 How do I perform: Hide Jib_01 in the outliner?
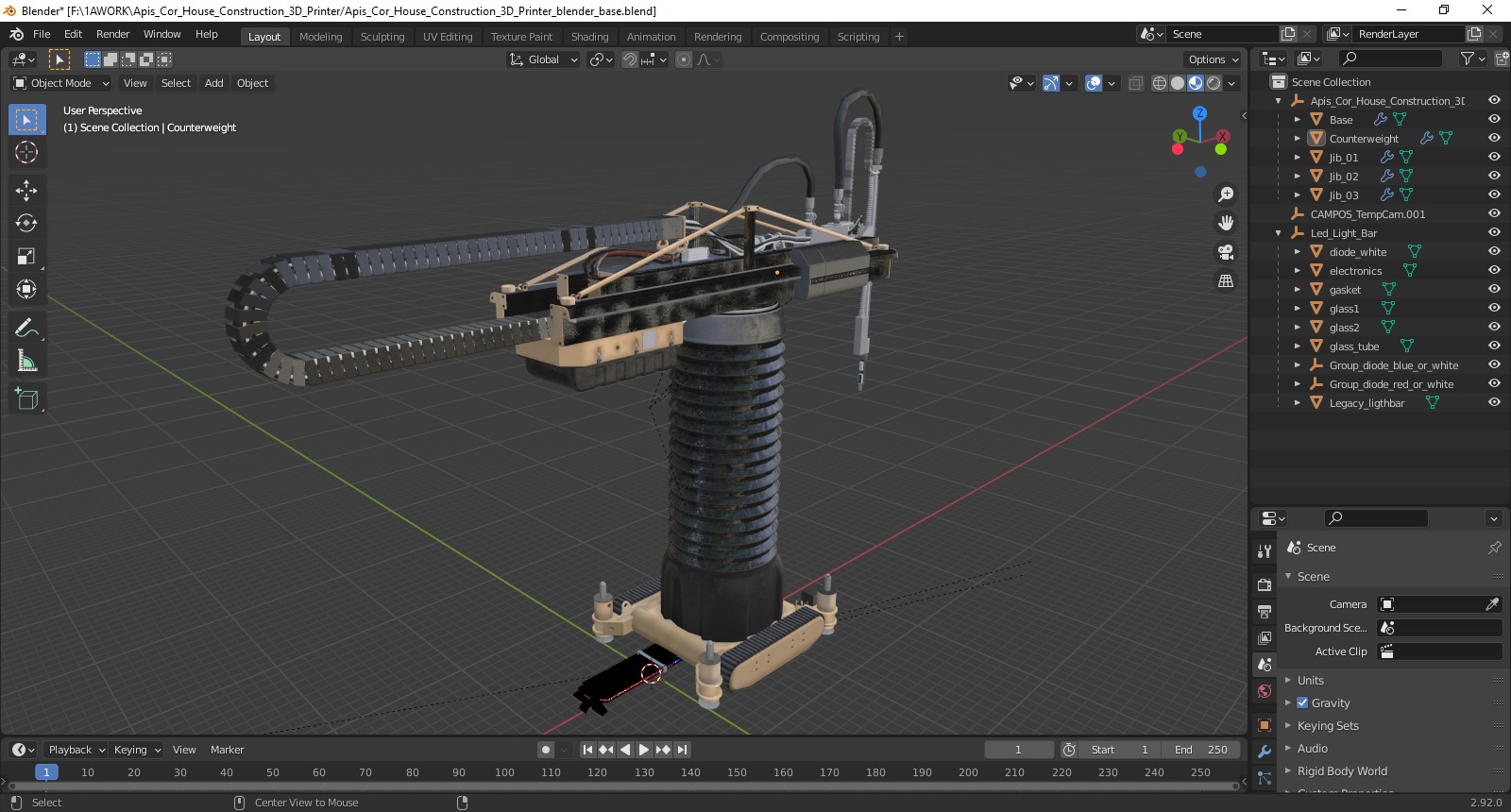coord(1494,158)
